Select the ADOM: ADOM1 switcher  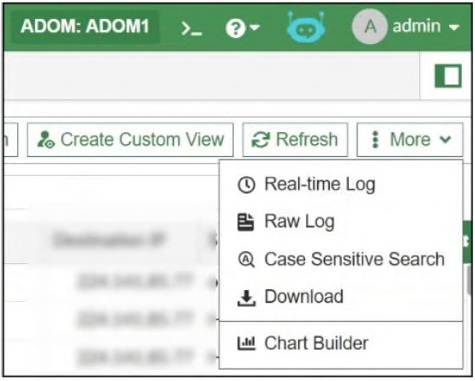85,26
